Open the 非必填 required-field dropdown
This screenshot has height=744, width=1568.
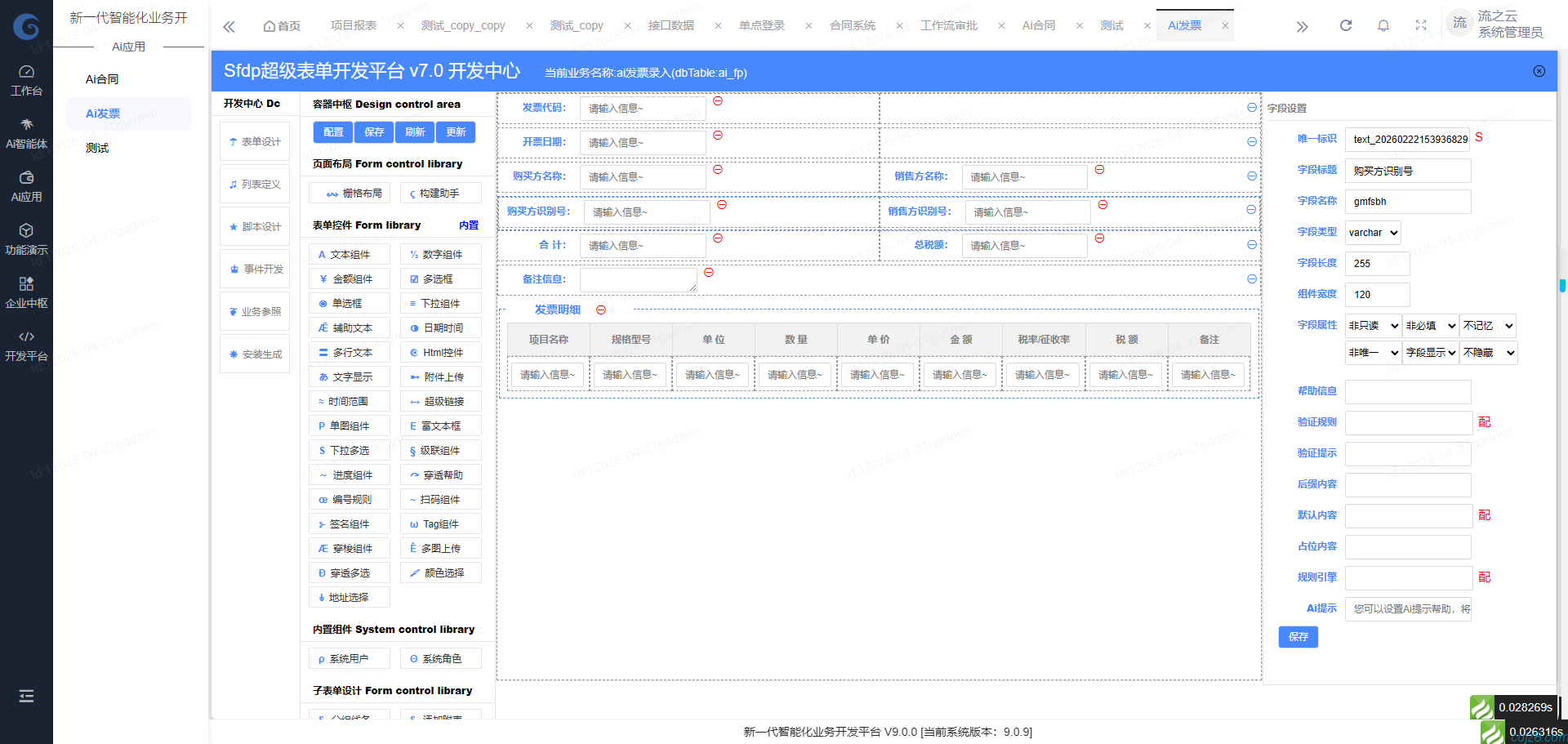[1430, 325]
